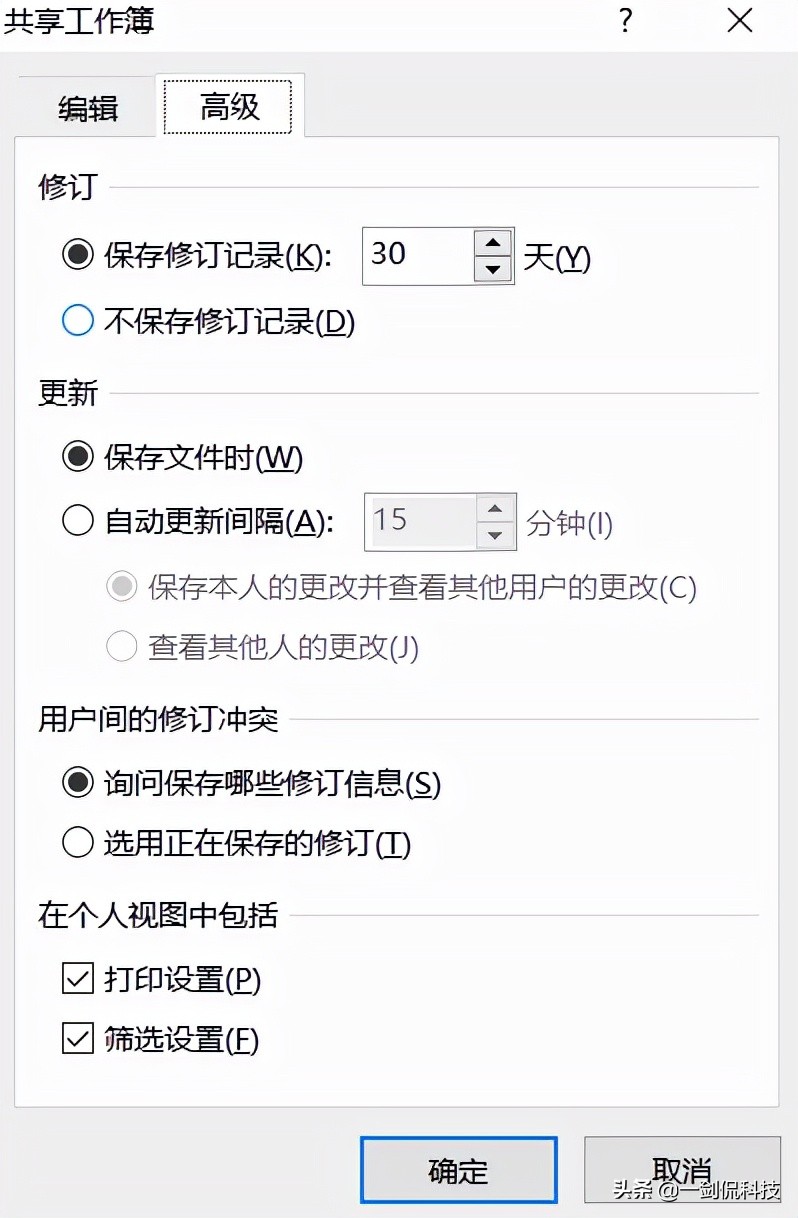
Task: Select 保存本人的更改并查看其他用户的更改 option
Action: point(120,588)
